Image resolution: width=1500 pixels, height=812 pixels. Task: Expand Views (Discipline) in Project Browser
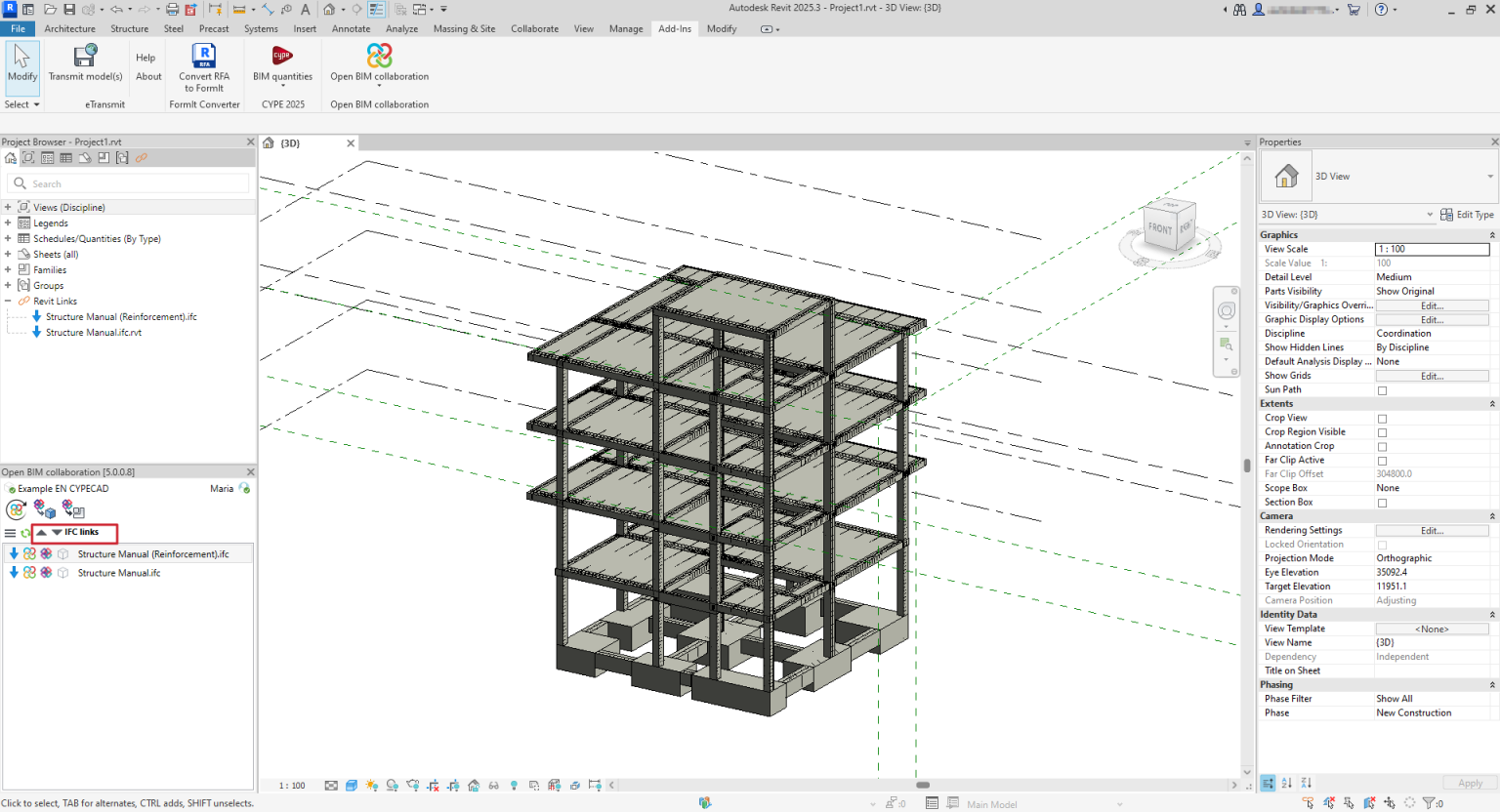[8, 207]
